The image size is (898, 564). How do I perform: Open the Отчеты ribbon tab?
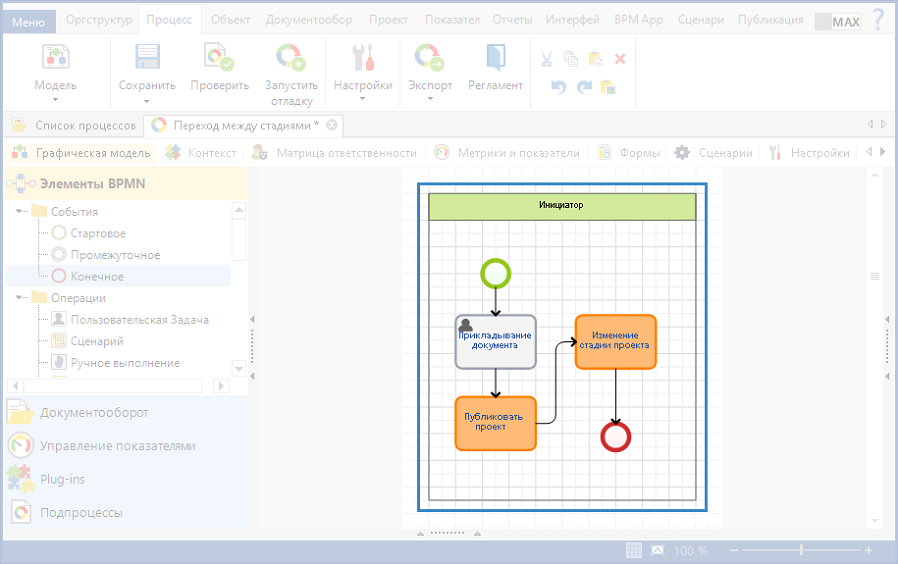pos(512,19)
